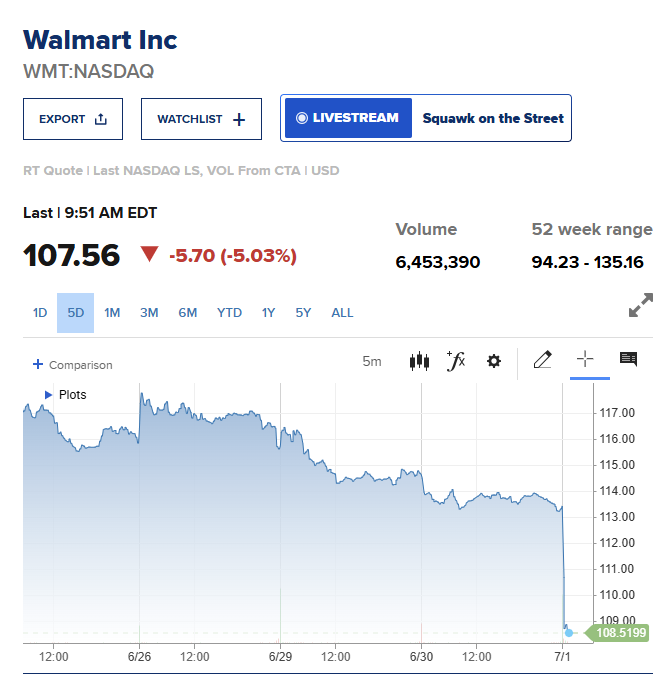Open the Livestream button
Screen dimensions: 654x674
pos(348,118)
